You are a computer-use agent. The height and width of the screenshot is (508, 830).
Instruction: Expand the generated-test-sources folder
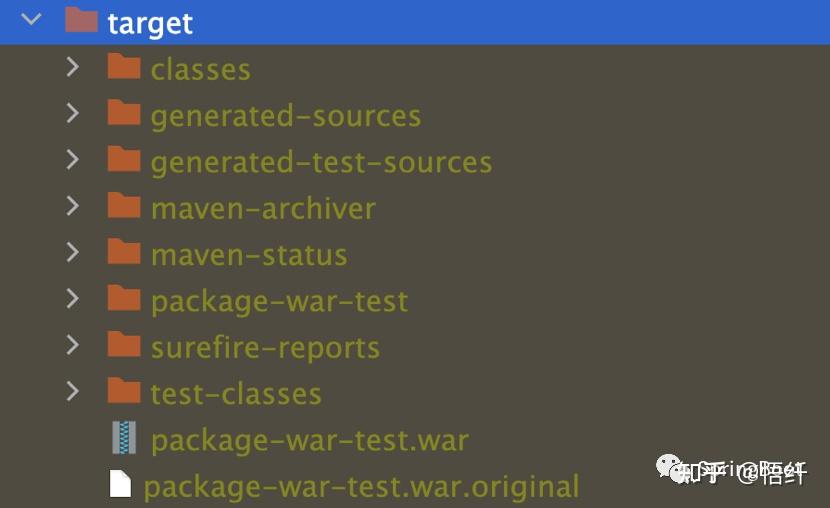[x=72, y=160]
